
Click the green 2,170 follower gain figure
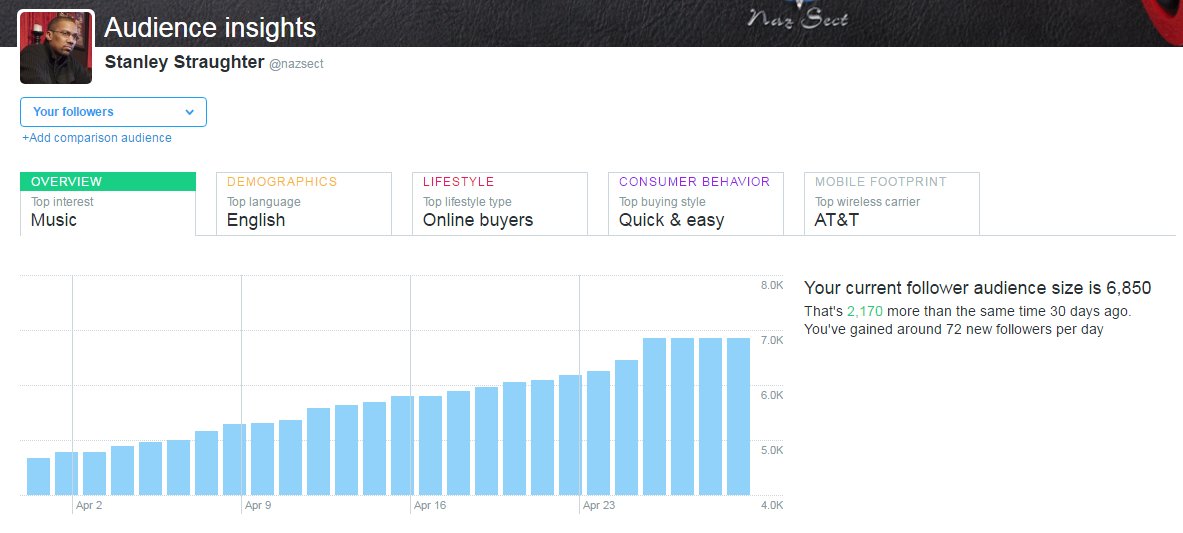(x=865, y=311)
